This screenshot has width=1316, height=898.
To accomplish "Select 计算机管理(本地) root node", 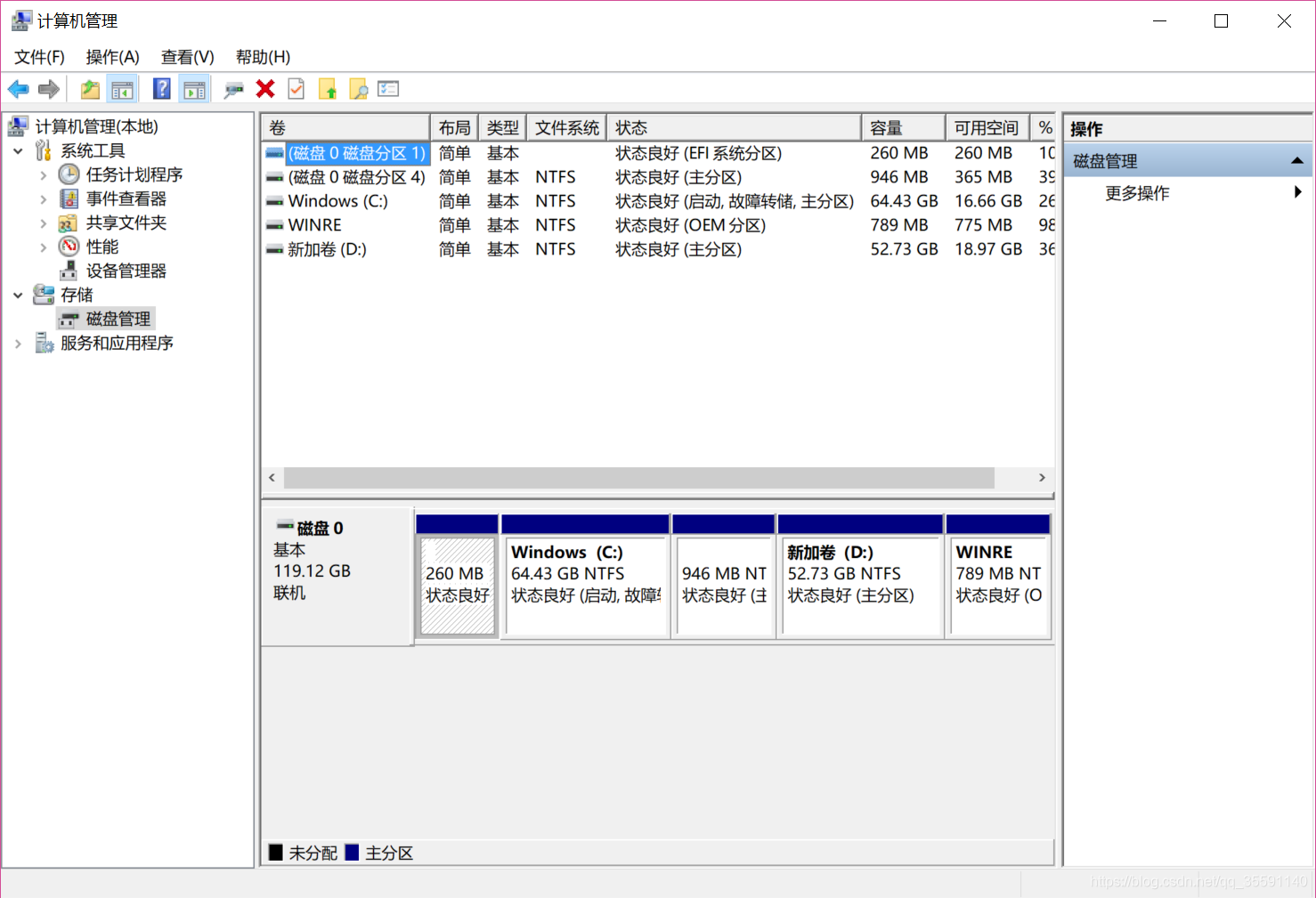I will (96, 126).
